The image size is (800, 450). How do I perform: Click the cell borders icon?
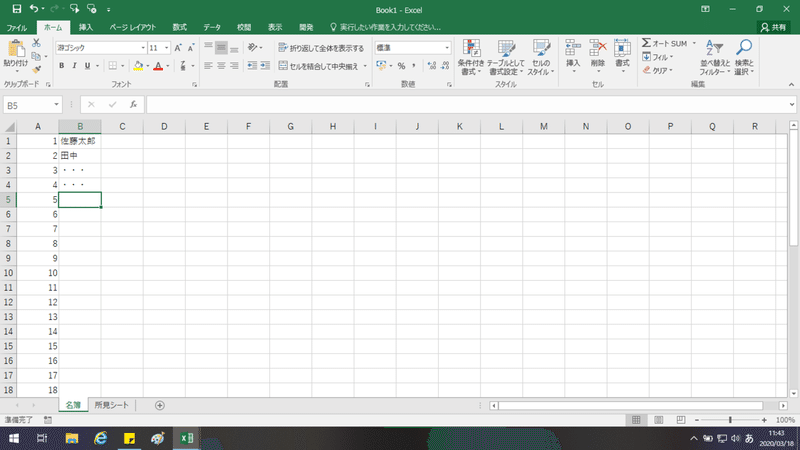click(x=113, y=66)
